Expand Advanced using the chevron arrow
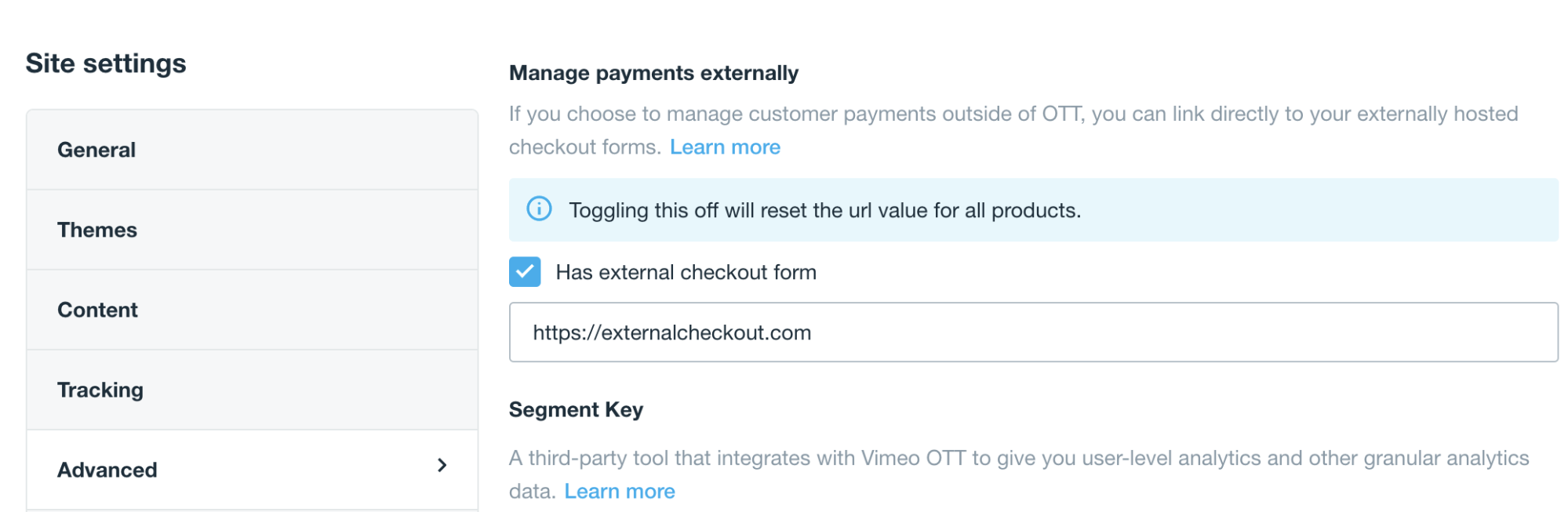1568x512 pixels. [x=442, y=466]
